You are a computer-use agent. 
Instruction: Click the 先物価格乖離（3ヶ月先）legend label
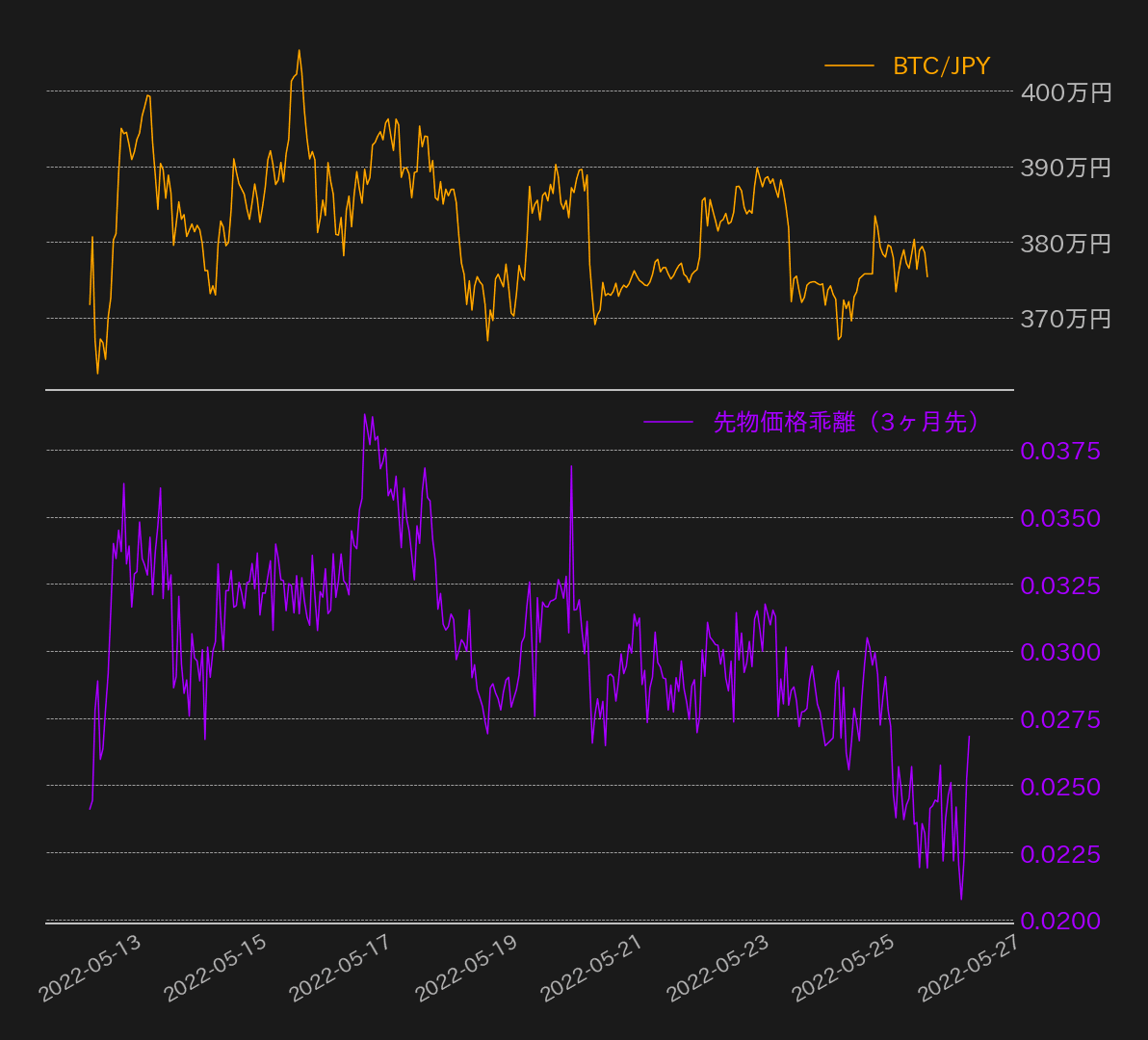pos(847,422)
